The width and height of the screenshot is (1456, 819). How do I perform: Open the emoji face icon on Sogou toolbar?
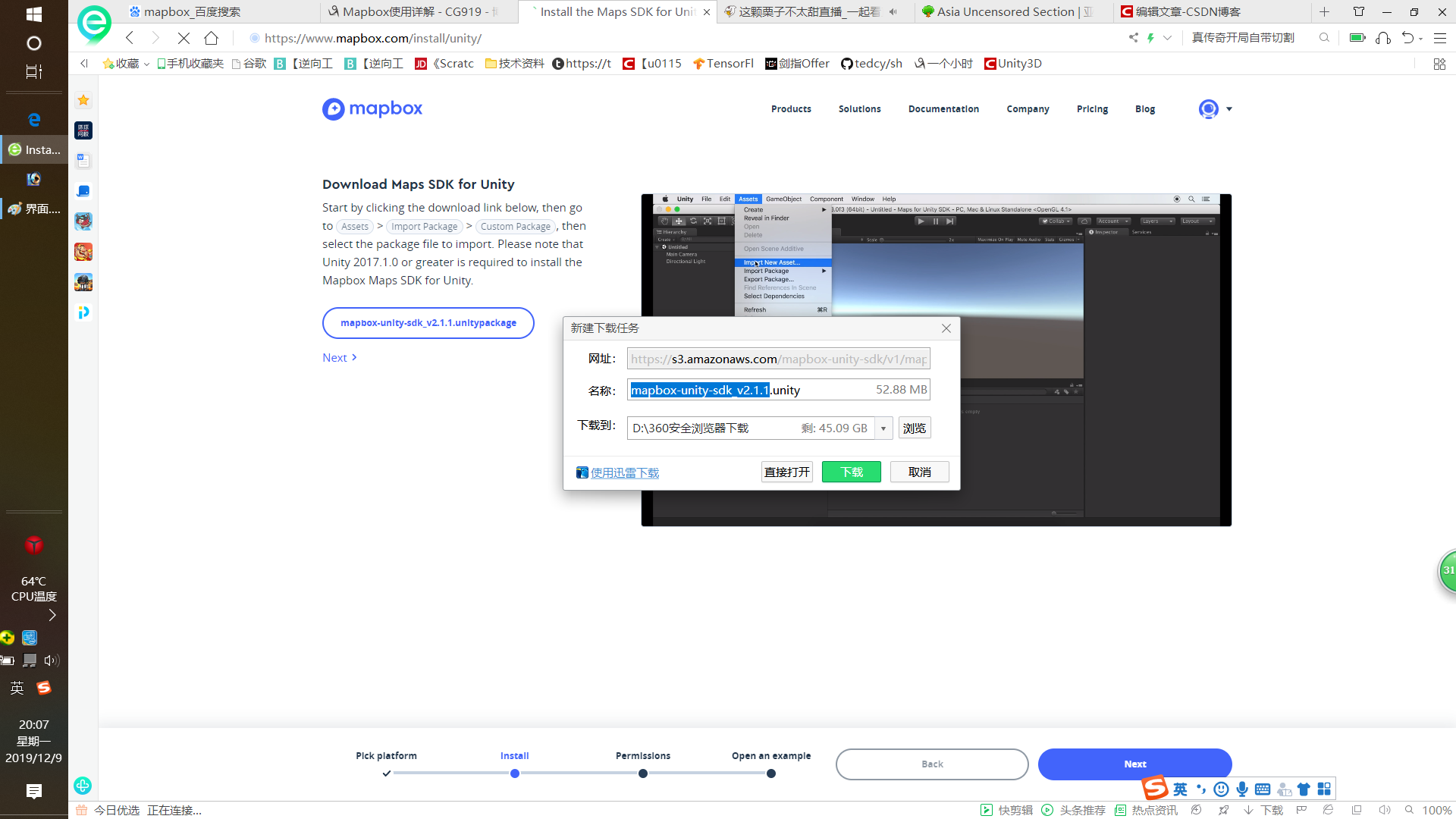(x=1220, y=789)
